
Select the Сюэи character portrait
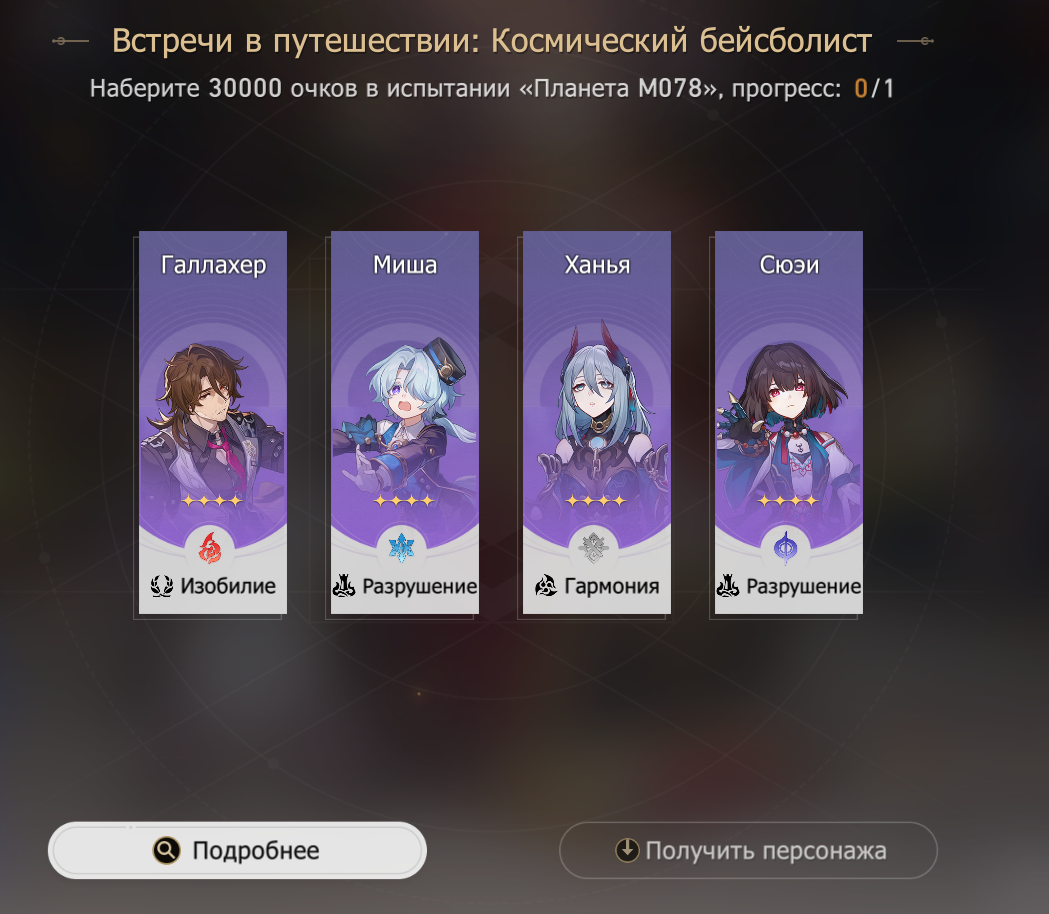(x=789, y=422)
